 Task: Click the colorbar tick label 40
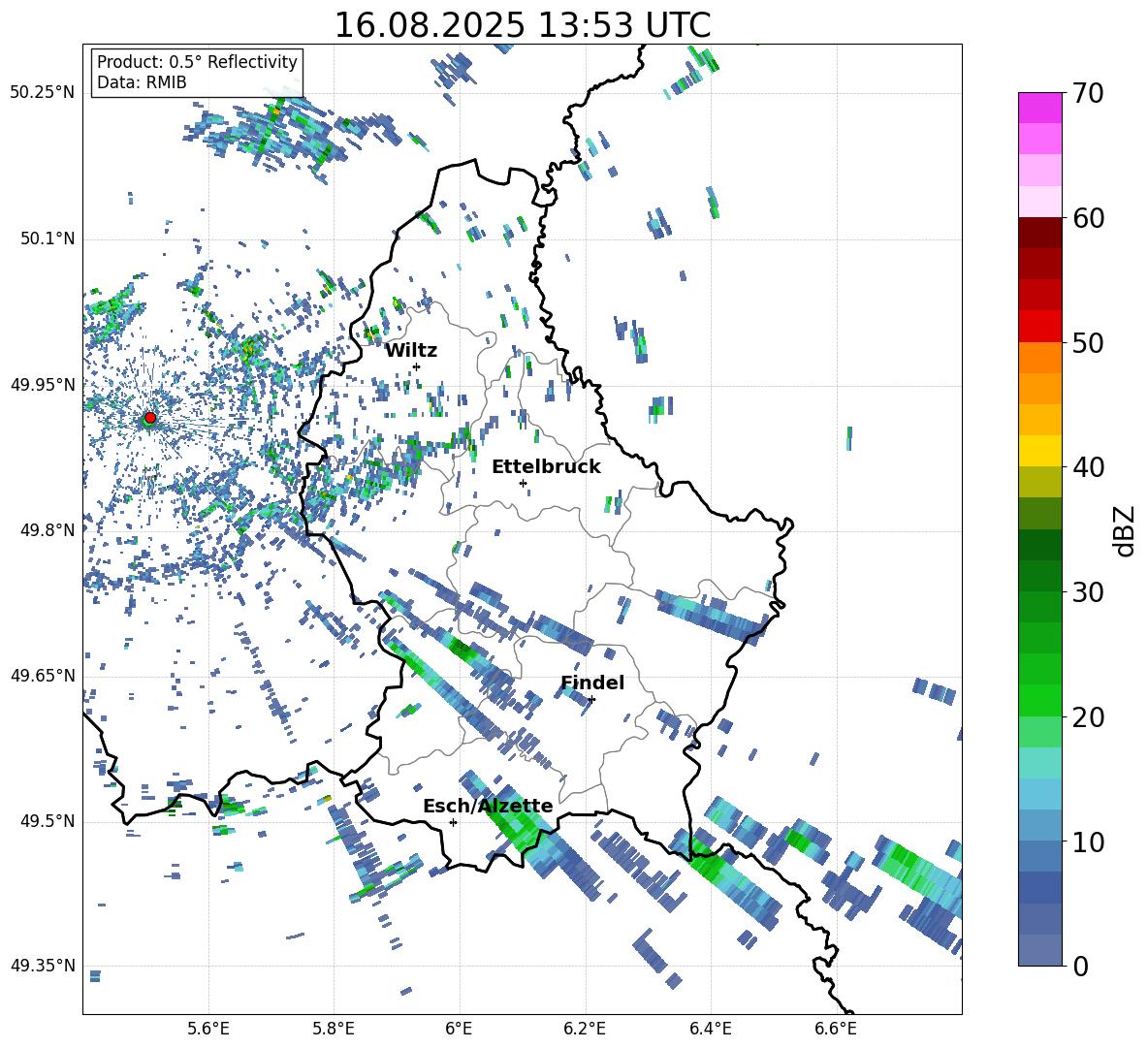coord(1089,467)
